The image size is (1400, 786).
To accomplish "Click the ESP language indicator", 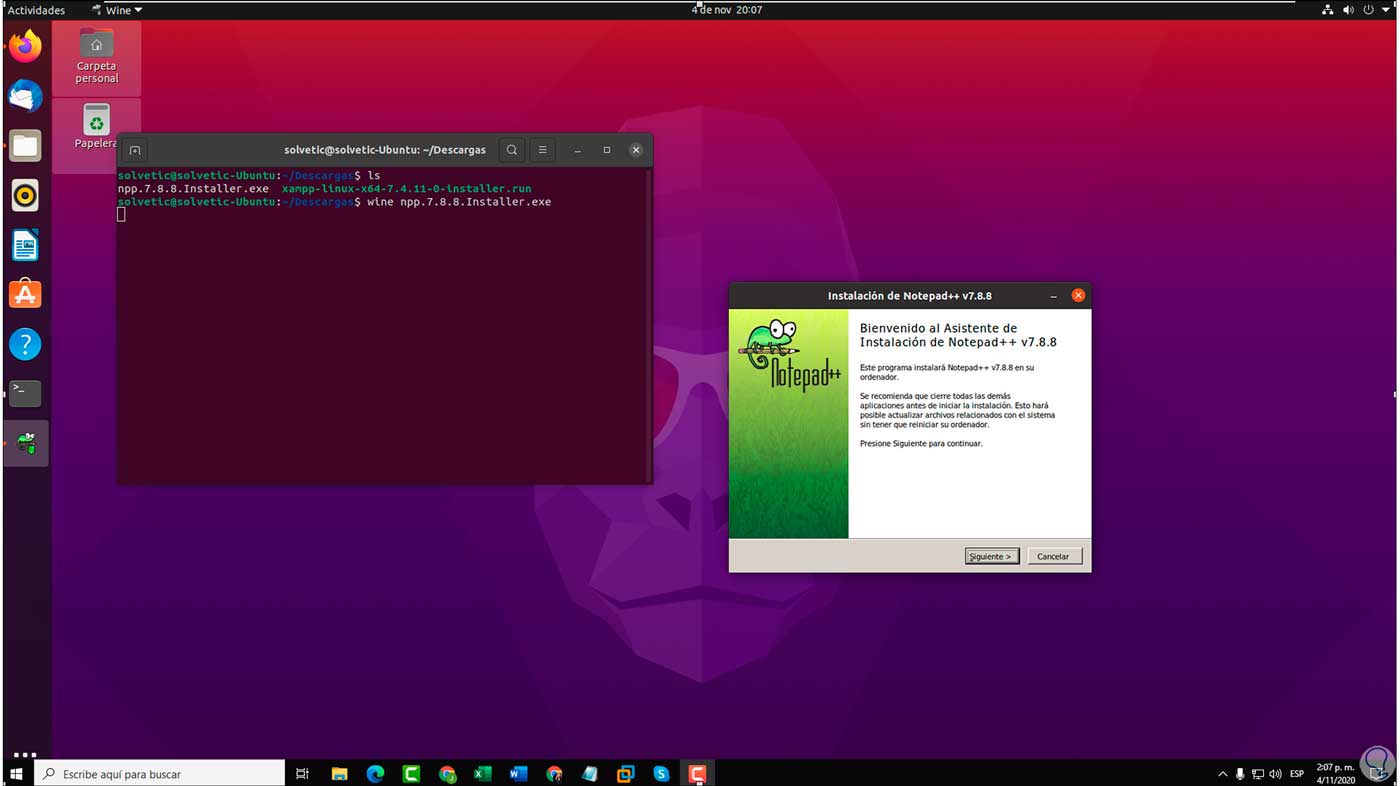I will coord(1297,774).
